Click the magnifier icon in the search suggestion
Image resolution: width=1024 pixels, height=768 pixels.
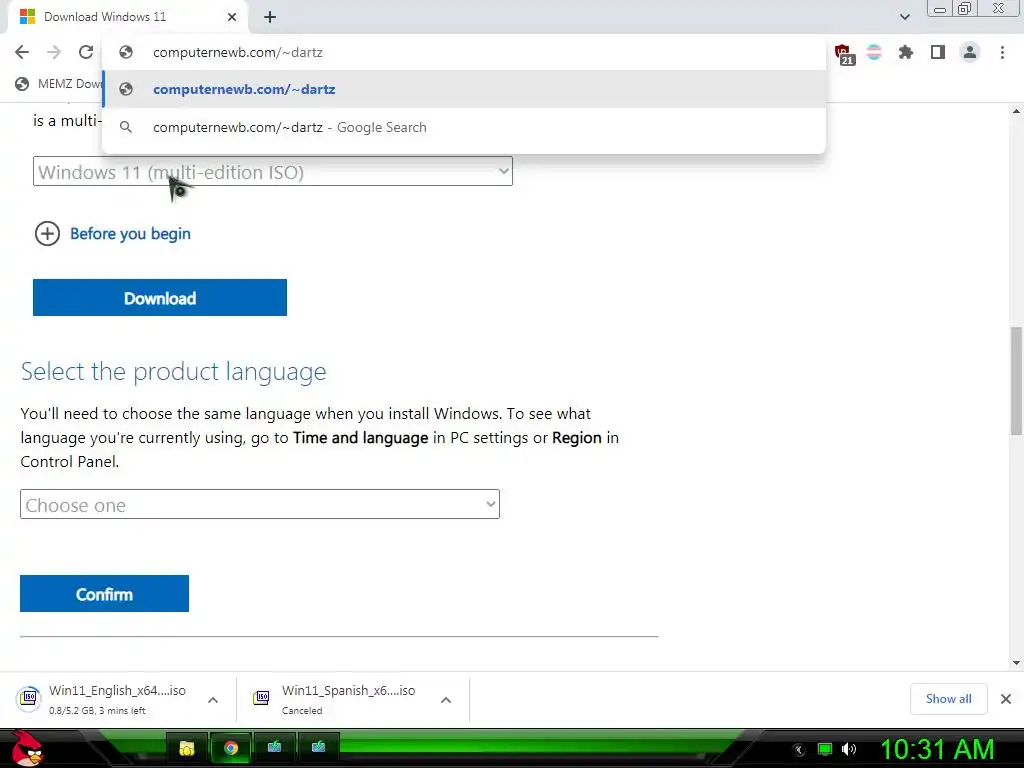pos(126,127)
